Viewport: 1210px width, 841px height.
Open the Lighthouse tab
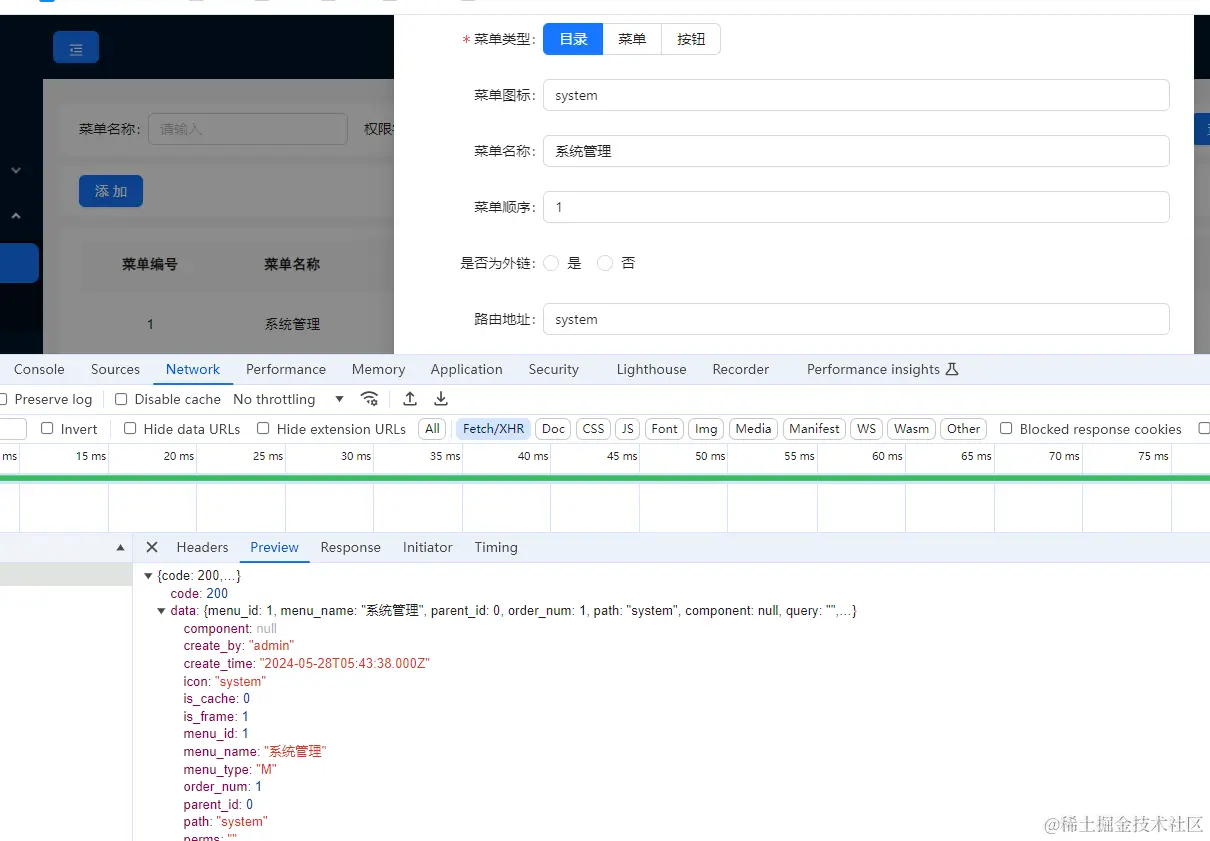tap(652, 369)
